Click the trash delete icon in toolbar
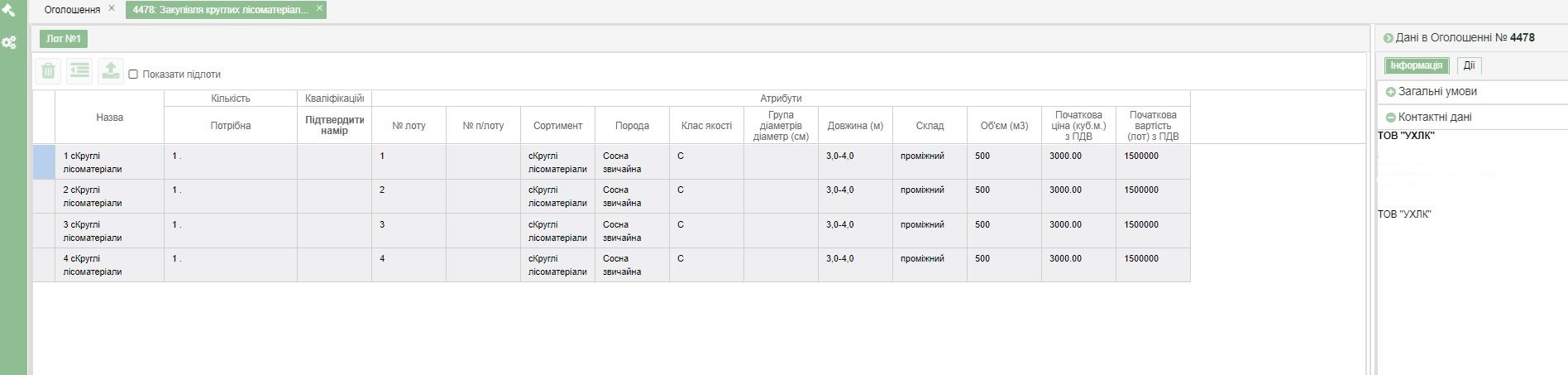This screenshot has width=1568, height=375. click(48, 72)
